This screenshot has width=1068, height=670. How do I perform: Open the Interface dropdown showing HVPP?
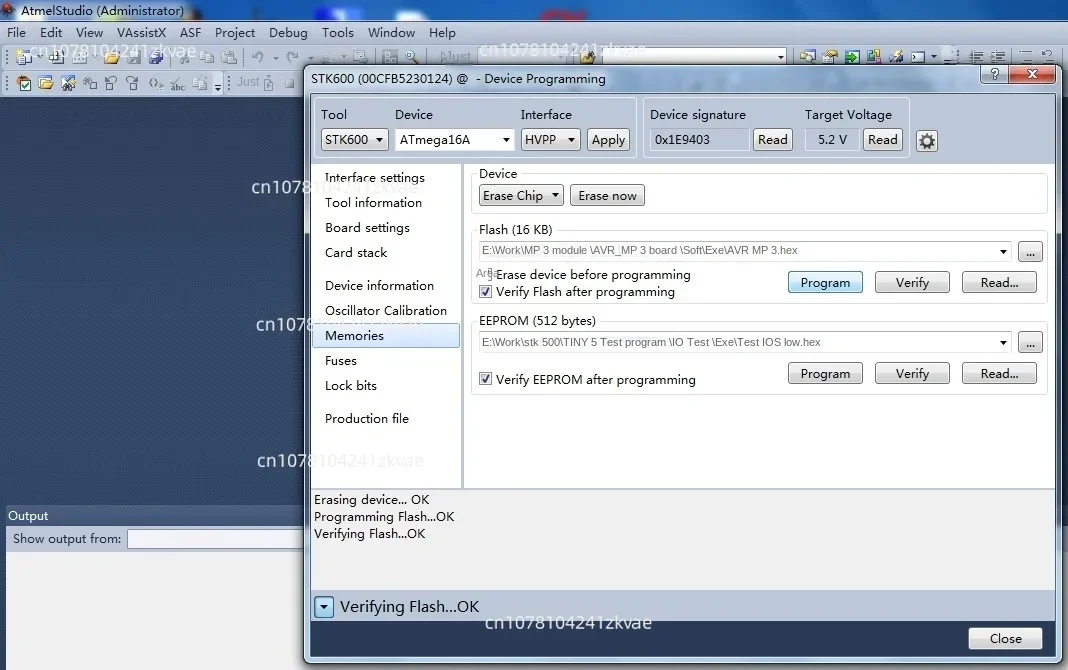coord(550,140)
